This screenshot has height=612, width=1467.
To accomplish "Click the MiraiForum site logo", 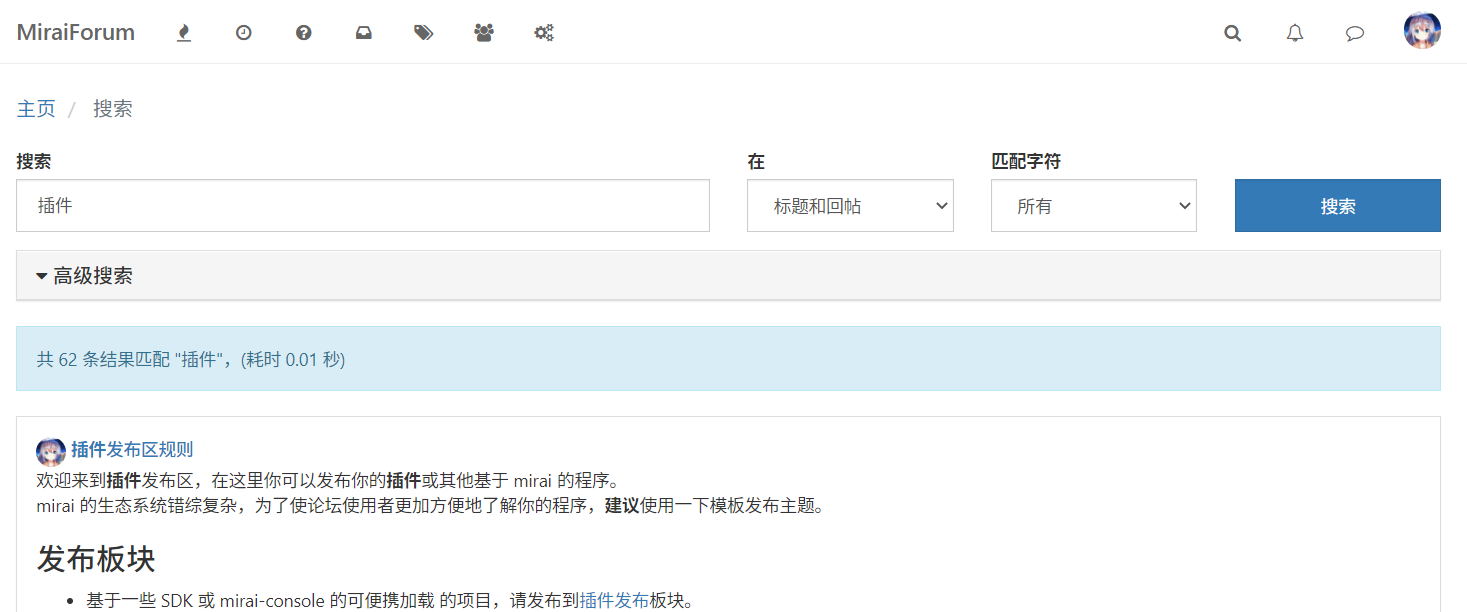I will point(76,33).
